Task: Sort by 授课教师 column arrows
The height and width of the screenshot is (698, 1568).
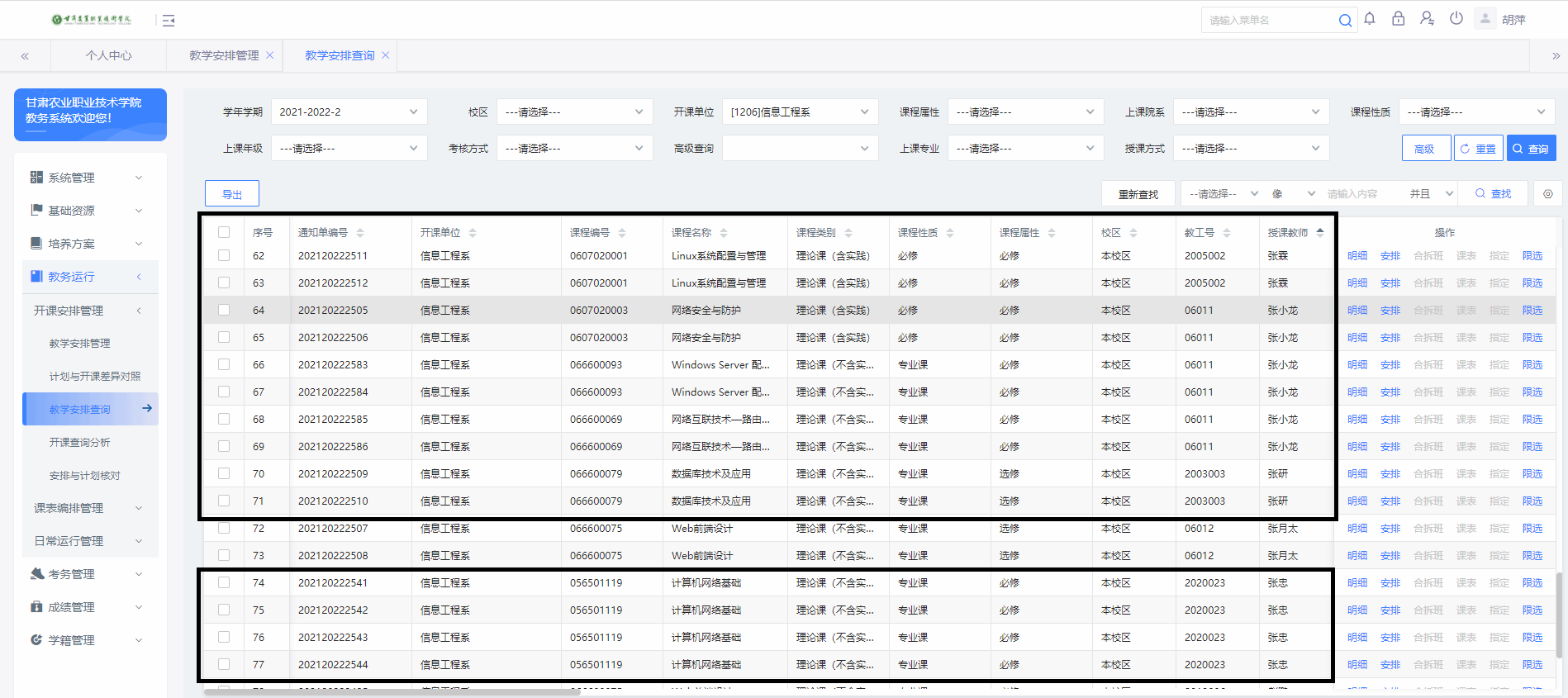Action: point(1320,233)
